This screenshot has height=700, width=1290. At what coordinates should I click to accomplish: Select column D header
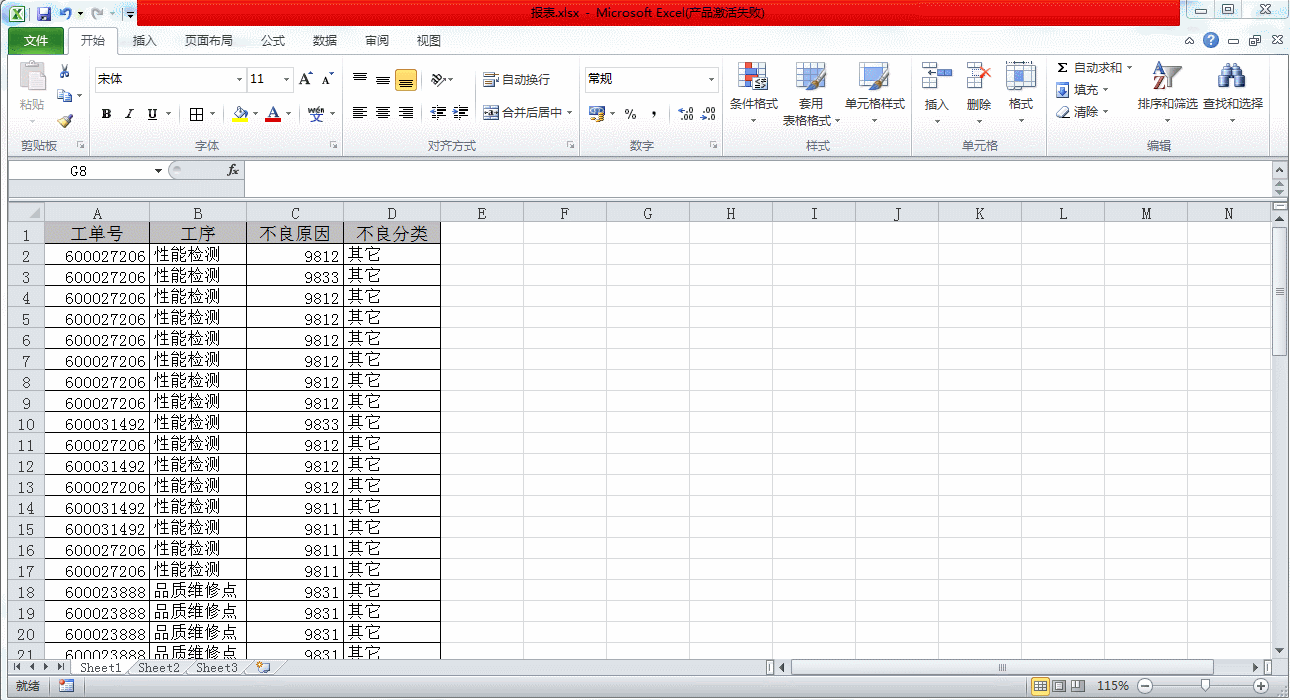[x=392, y=213]
